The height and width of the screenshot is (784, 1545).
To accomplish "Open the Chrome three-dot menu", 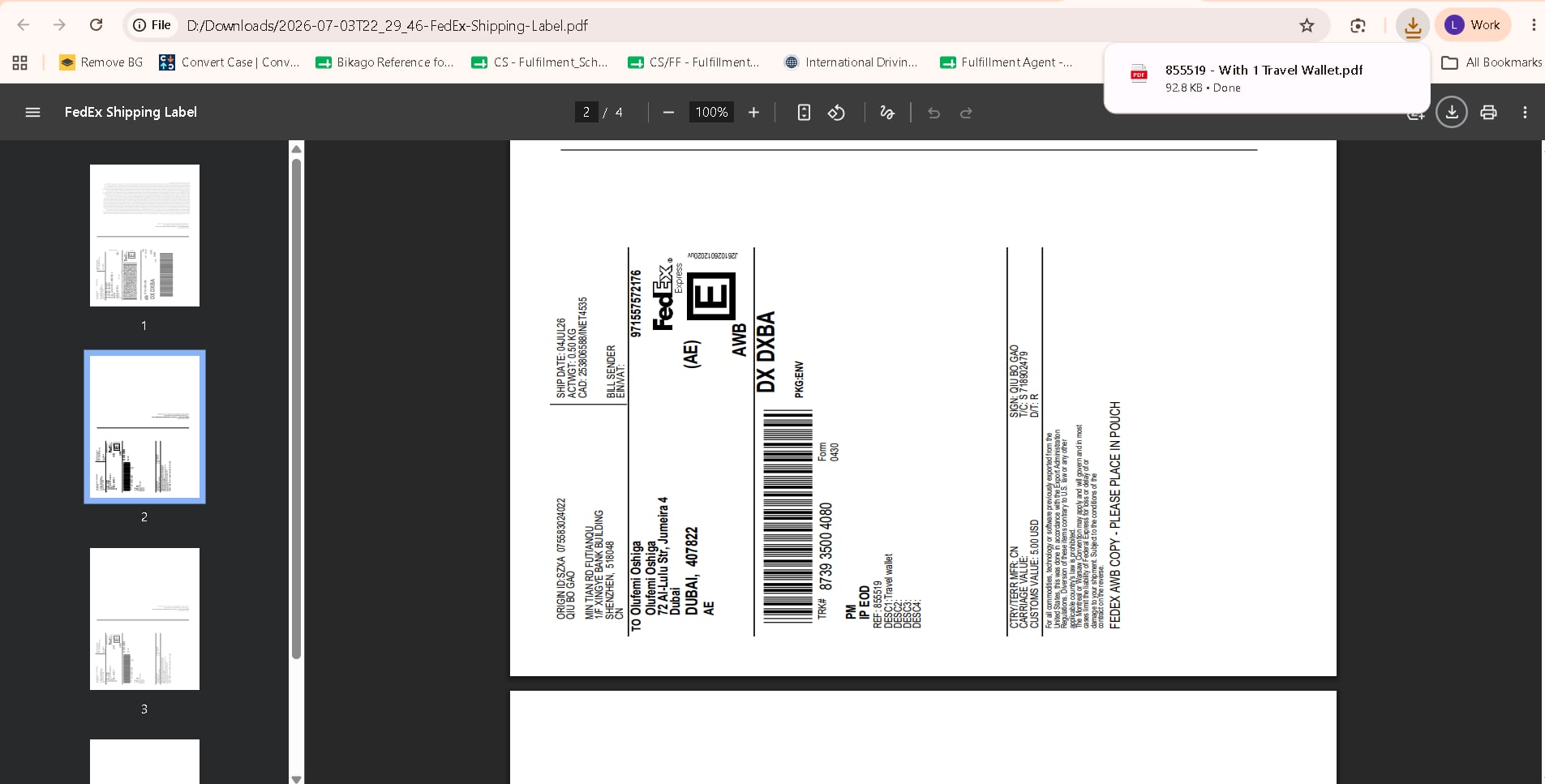I will 1533,25.
